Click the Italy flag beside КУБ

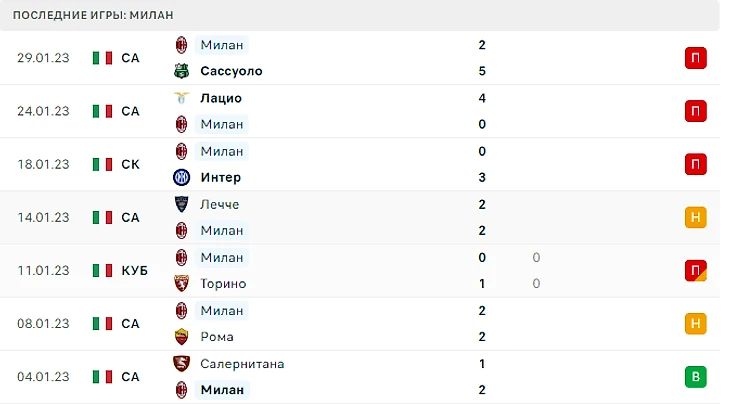(x=102, y=270)
